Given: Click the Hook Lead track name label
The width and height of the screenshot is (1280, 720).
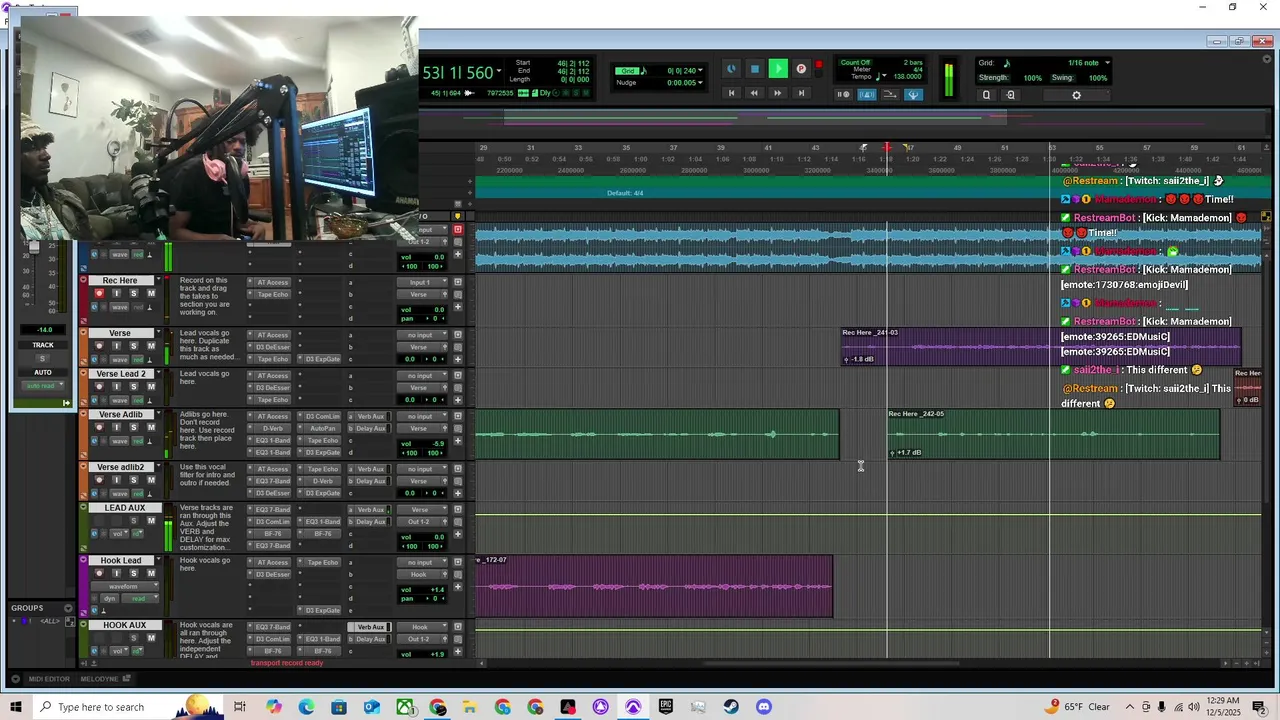Looking at the screenshot, I should click(x=121, y=561).
